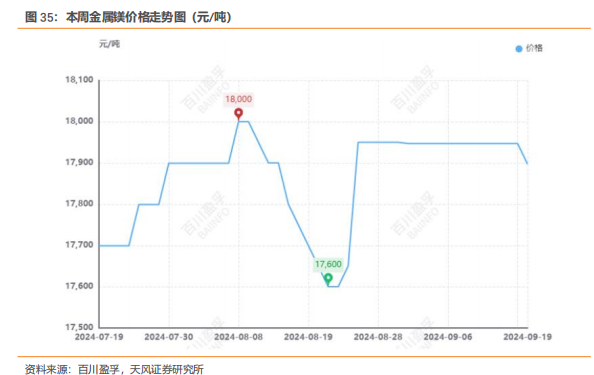Toggle the blue 价格 legend dot

click(x=519, y=49)
